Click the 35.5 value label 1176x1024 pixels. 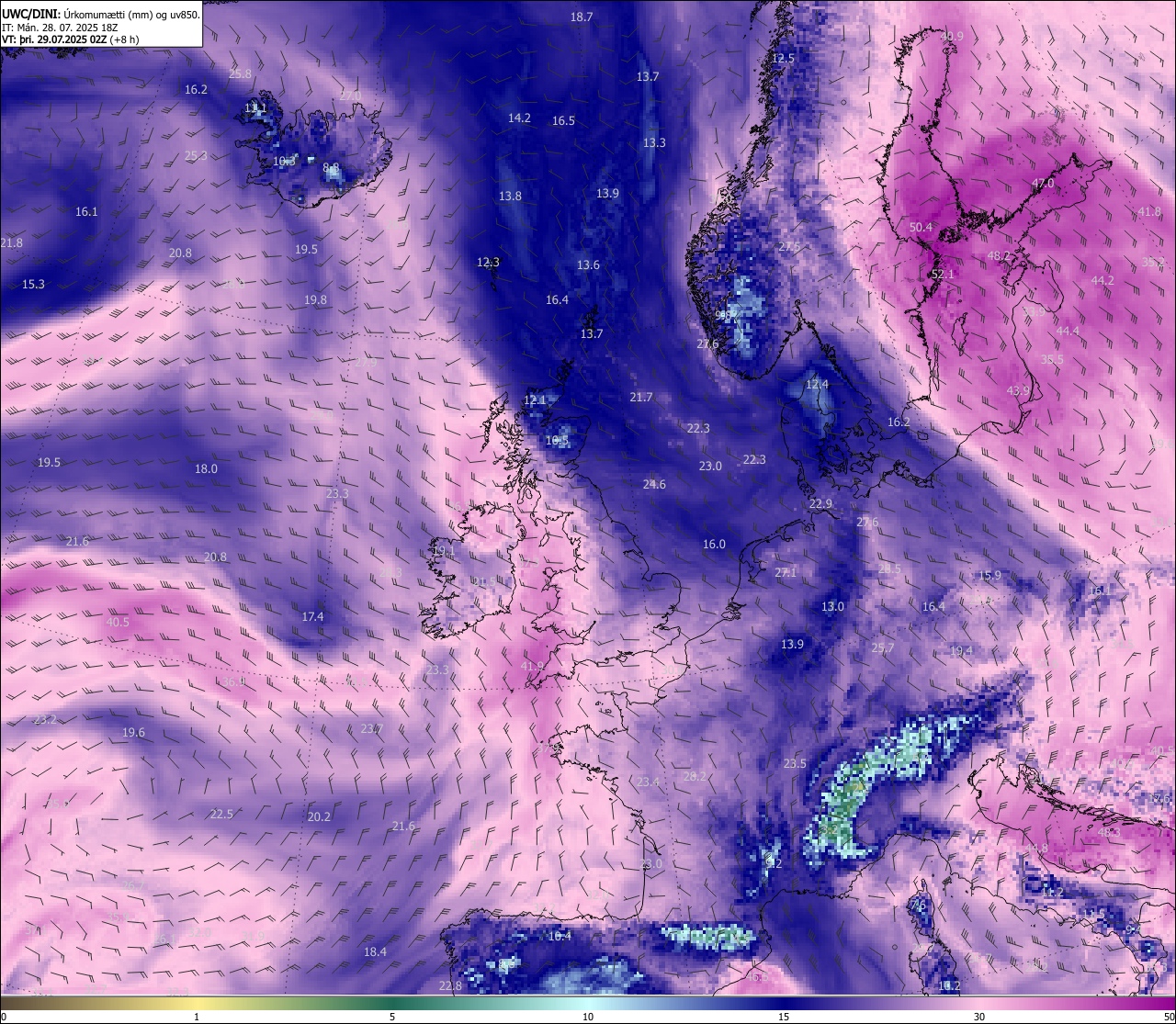click(x=1052, y=359)
